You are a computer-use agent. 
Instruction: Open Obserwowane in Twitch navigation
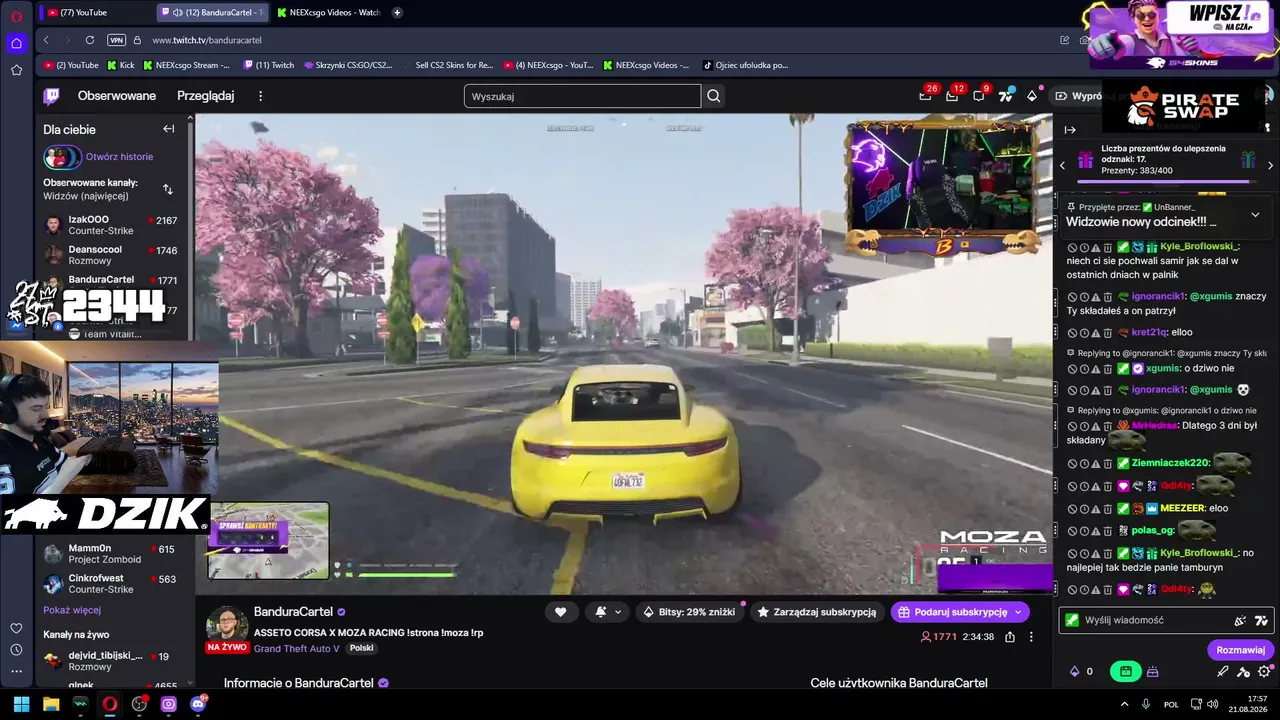point(117,96)
